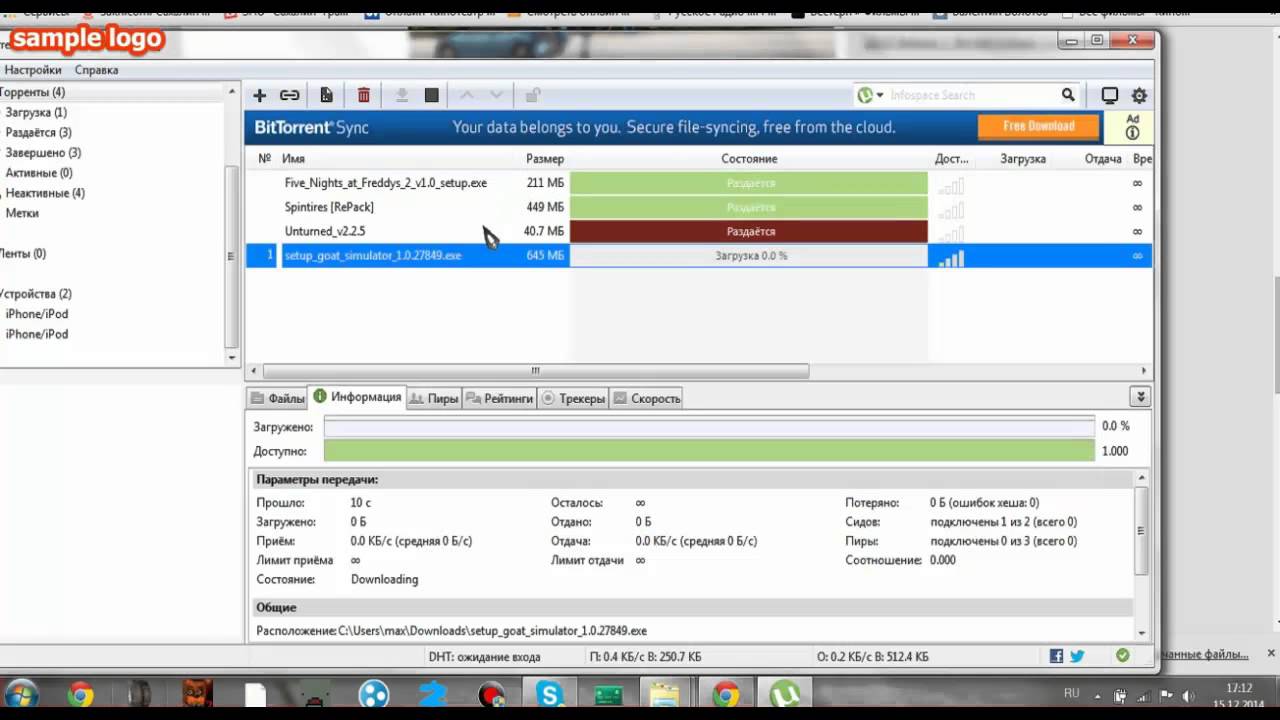Open the Справка menu
Viewport: 1280px width, 720px height.
tap(96, 70)
